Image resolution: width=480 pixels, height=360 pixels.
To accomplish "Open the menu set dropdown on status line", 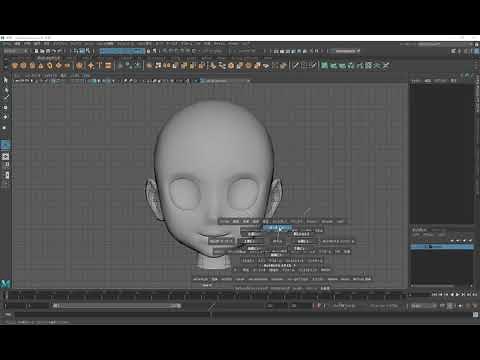I will [x=15, y=51].
